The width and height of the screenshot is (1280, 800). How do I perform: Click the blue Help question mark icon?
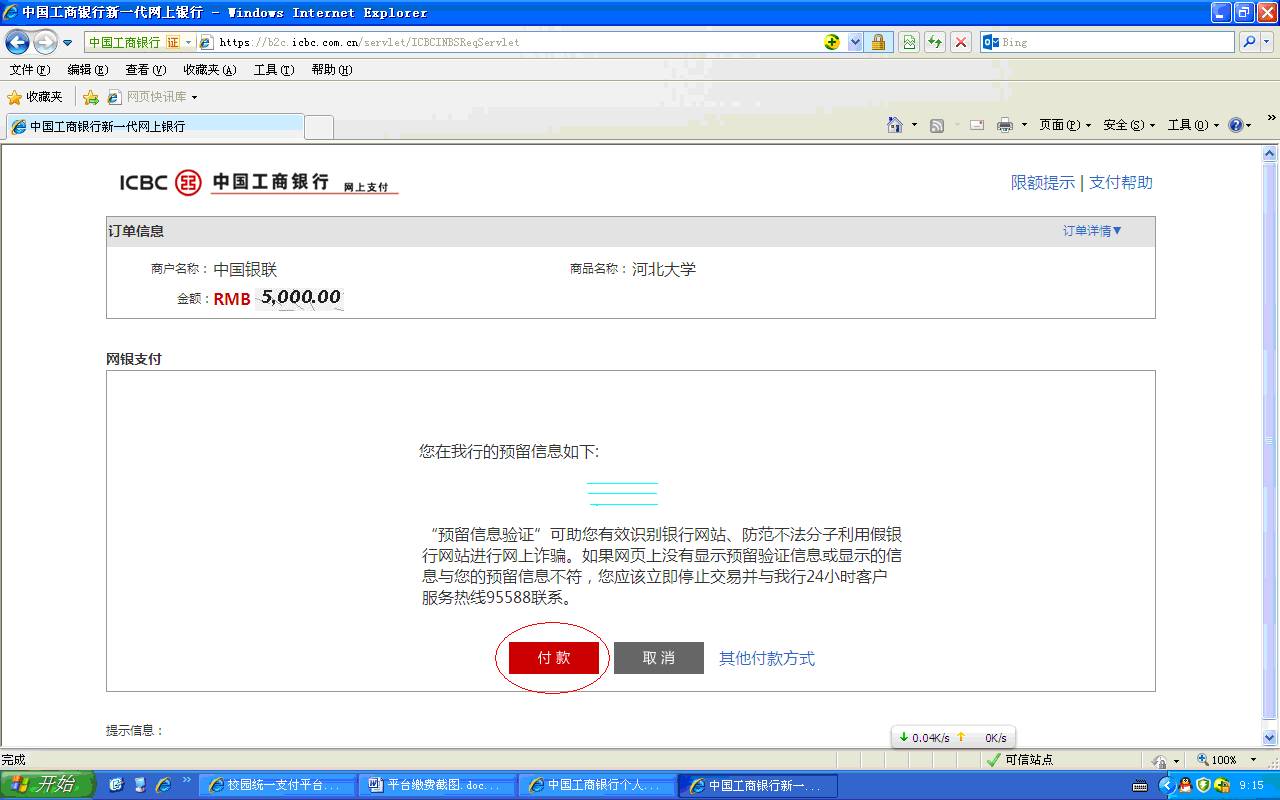1235,125
